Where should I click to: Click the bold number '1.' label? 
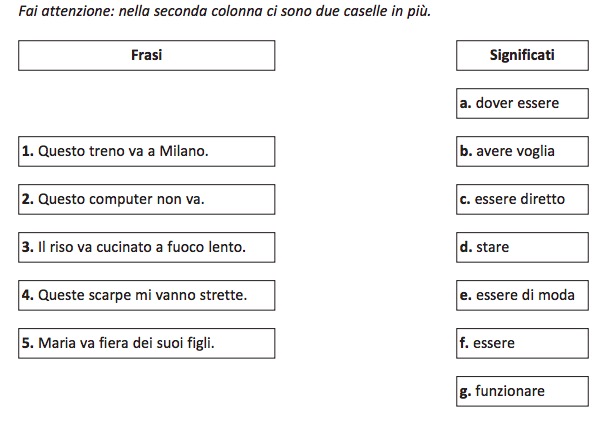28,151
